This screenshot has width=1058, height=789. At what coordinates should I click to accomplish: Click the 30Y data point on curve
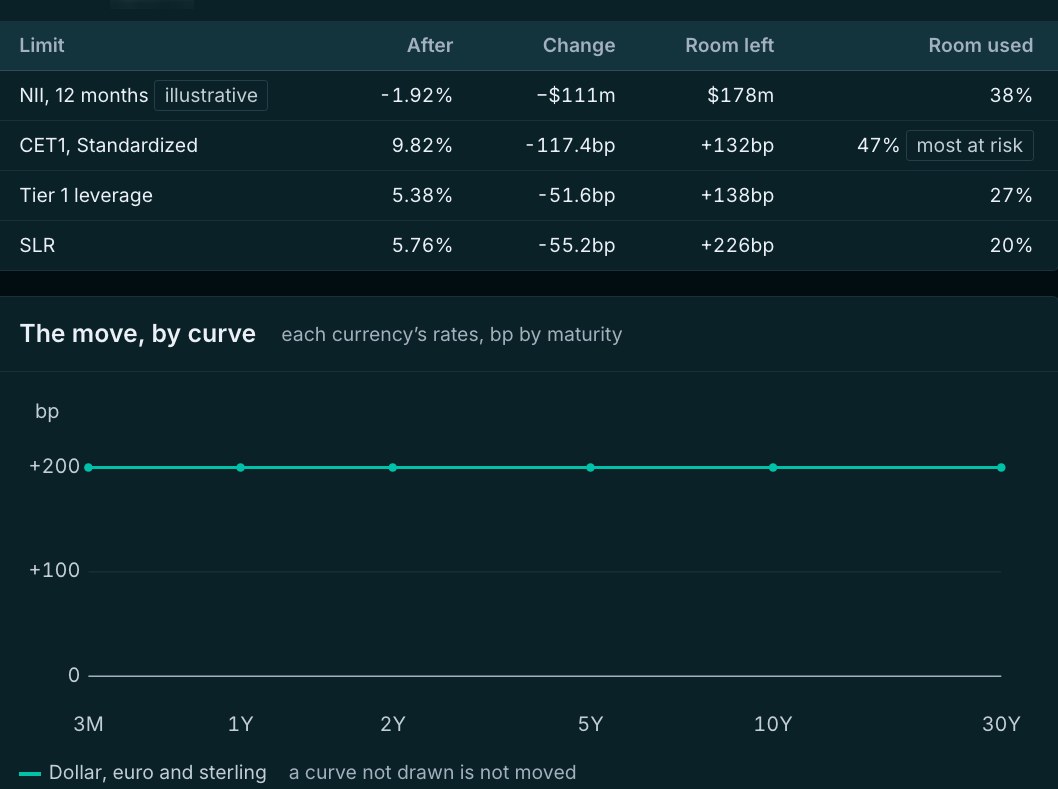(x=1001, y=467)
